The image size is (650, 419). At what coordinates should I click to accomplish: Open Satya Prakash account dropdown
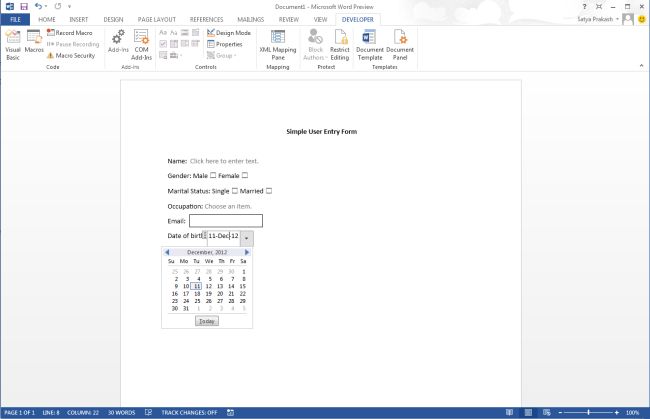(x=598, y=19)
